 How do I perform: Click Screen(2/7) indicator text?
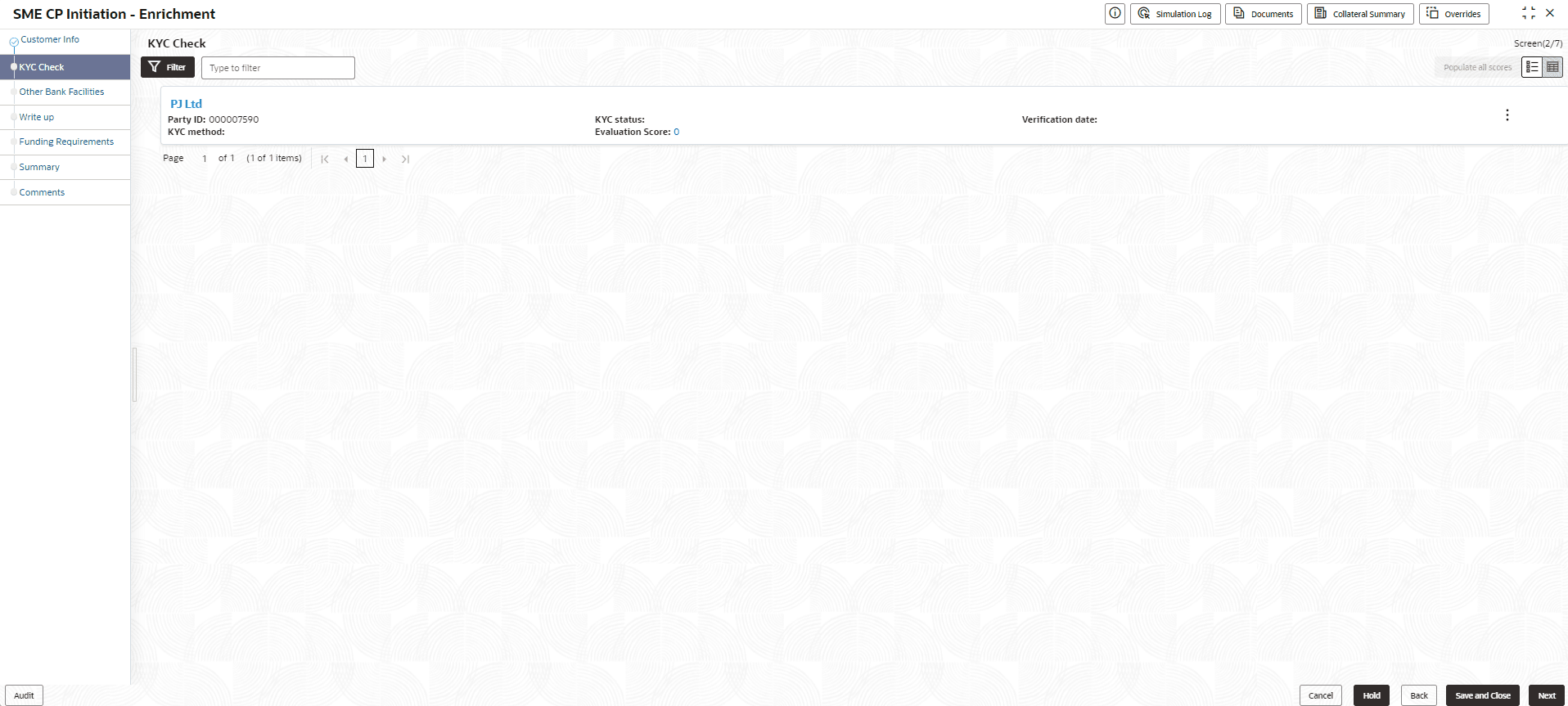tap(1538, 43)
